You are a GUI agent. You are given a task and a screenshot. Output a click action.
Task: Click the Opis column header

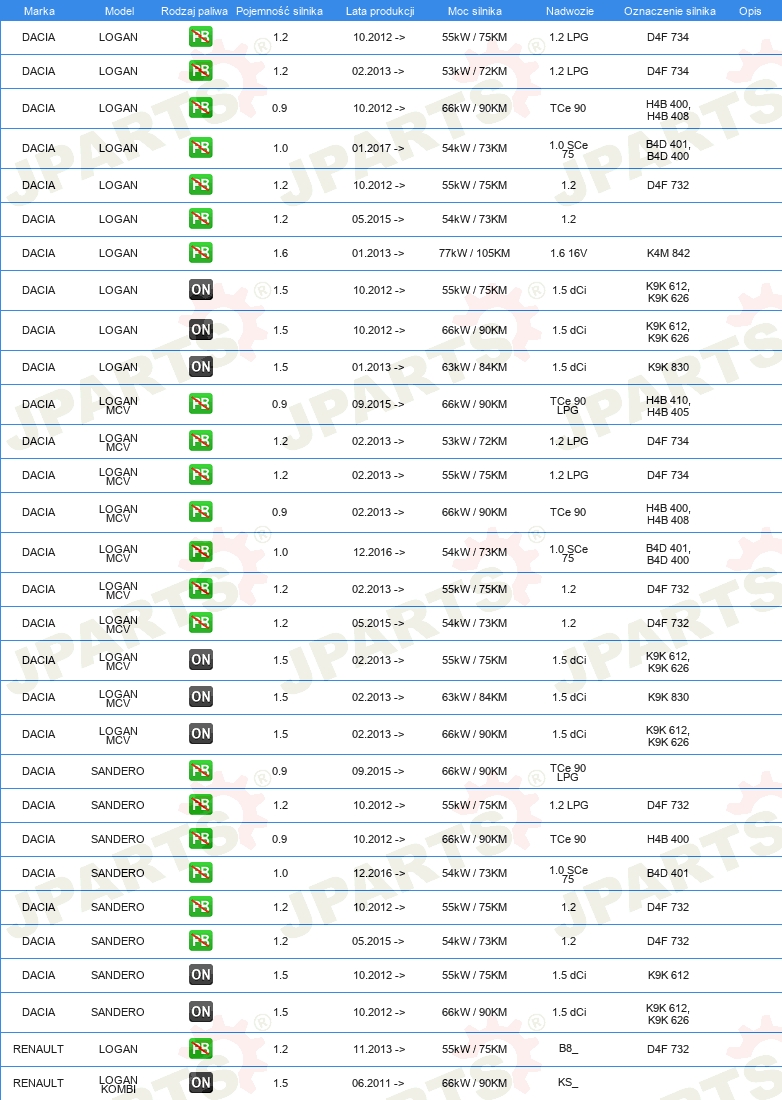click(750, 11)
